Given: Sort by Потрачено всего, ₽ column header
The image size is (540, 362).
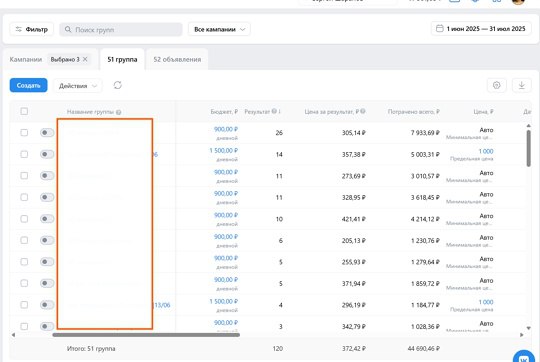Looking at the screenshot, I should [414, 112].
